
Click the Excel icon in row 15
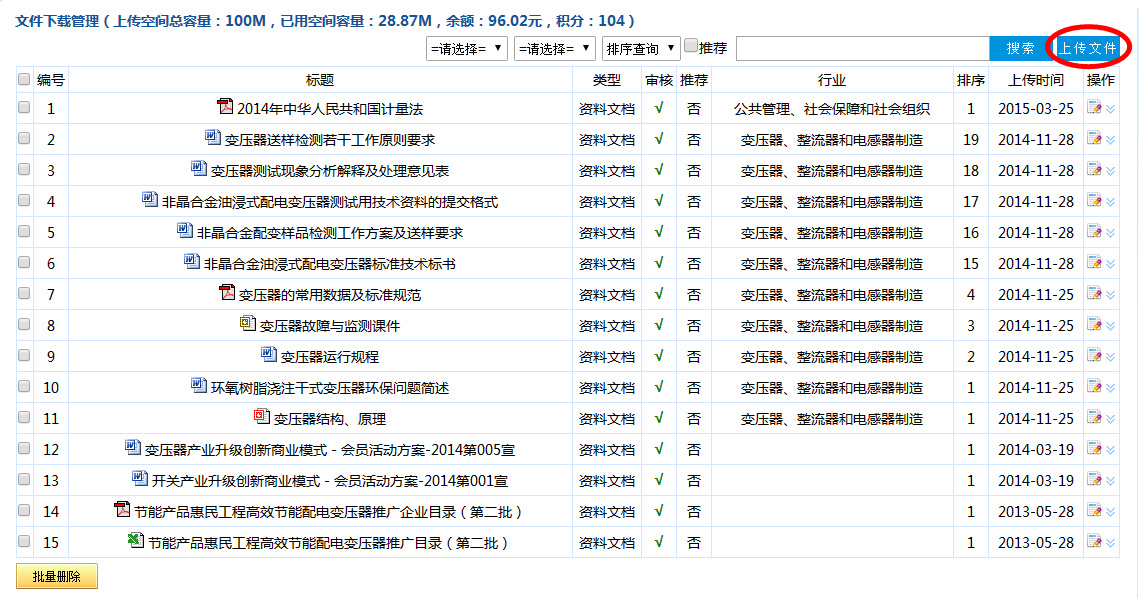[135, 541]
